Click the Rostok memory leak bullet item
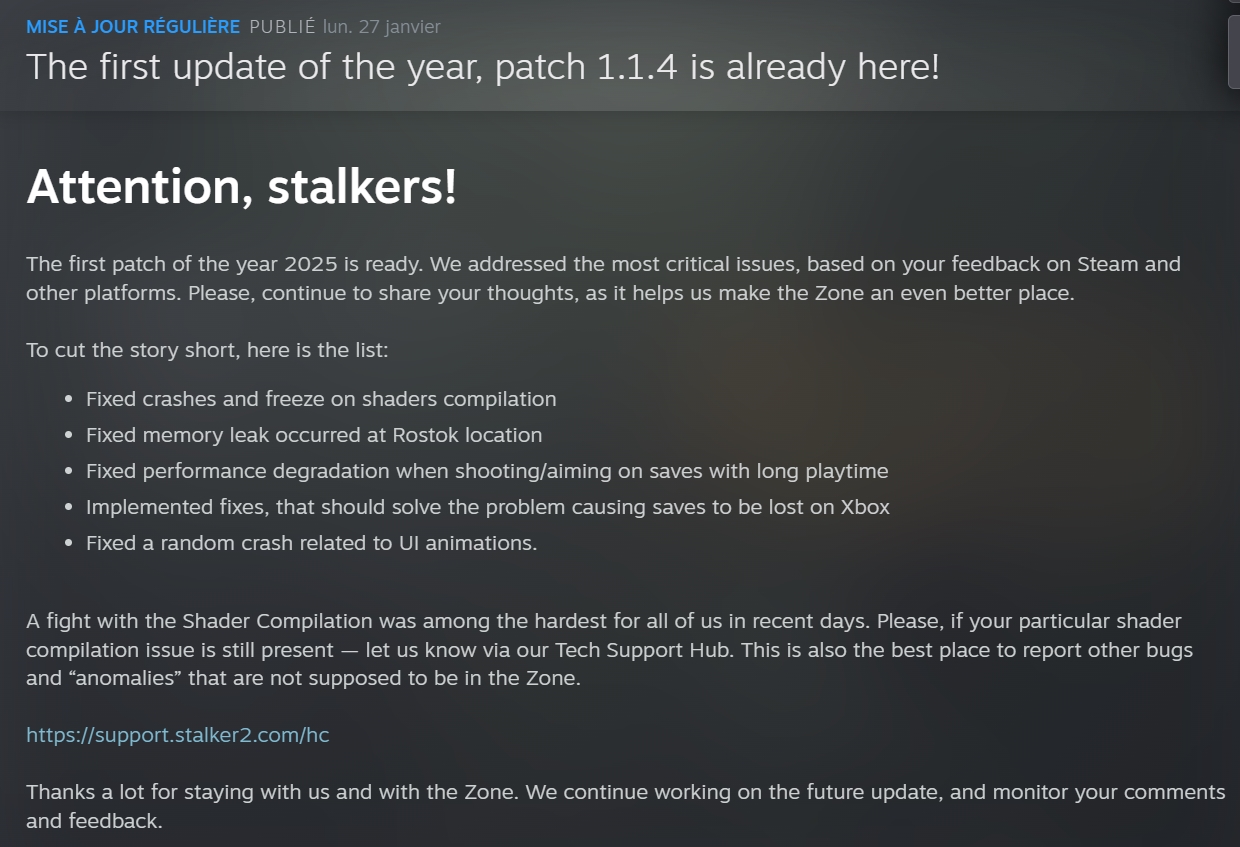Screen dimensions: 1240x847 tap(314, 435)
